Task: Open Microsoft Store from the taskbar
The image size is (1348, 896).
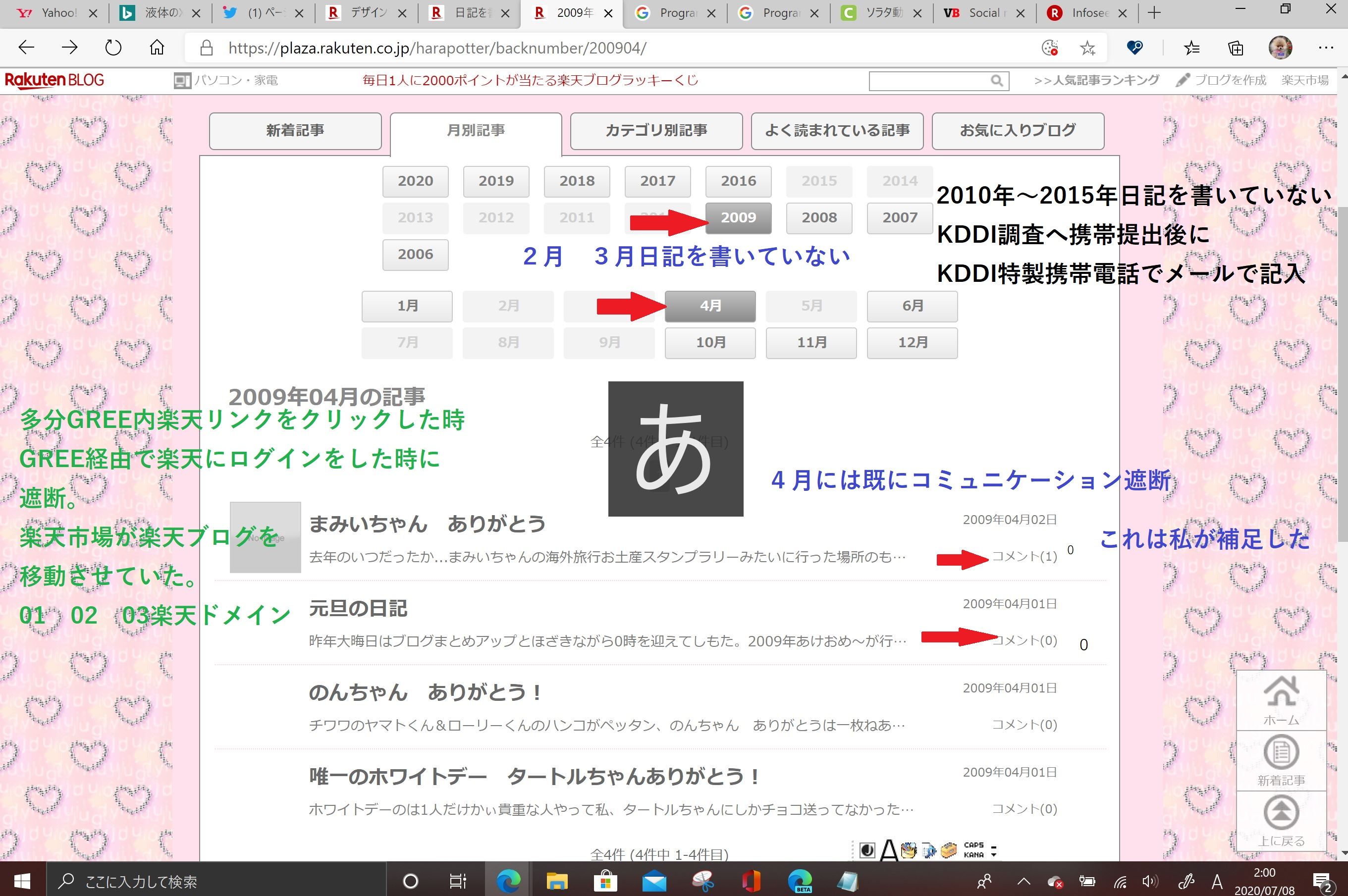Action: [605, 881]
